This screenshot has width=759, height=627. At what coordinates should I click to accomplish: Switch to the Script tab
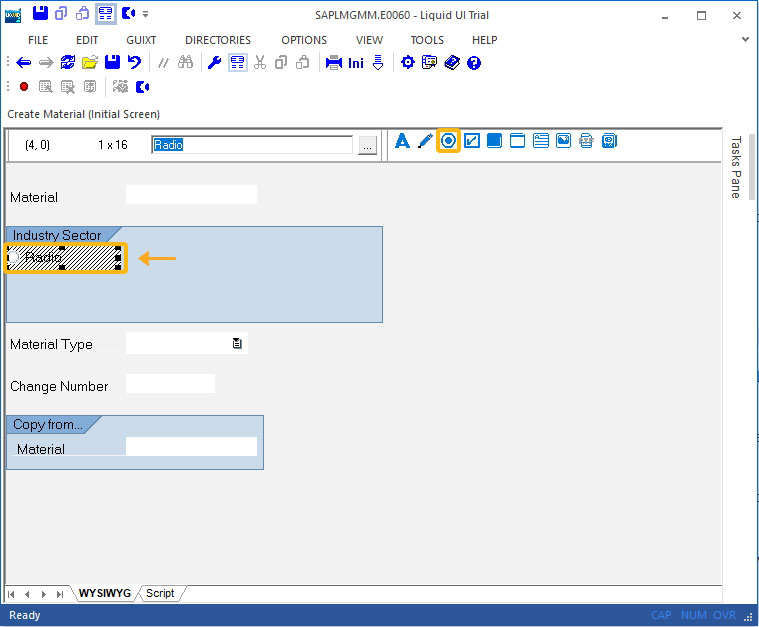160,593
